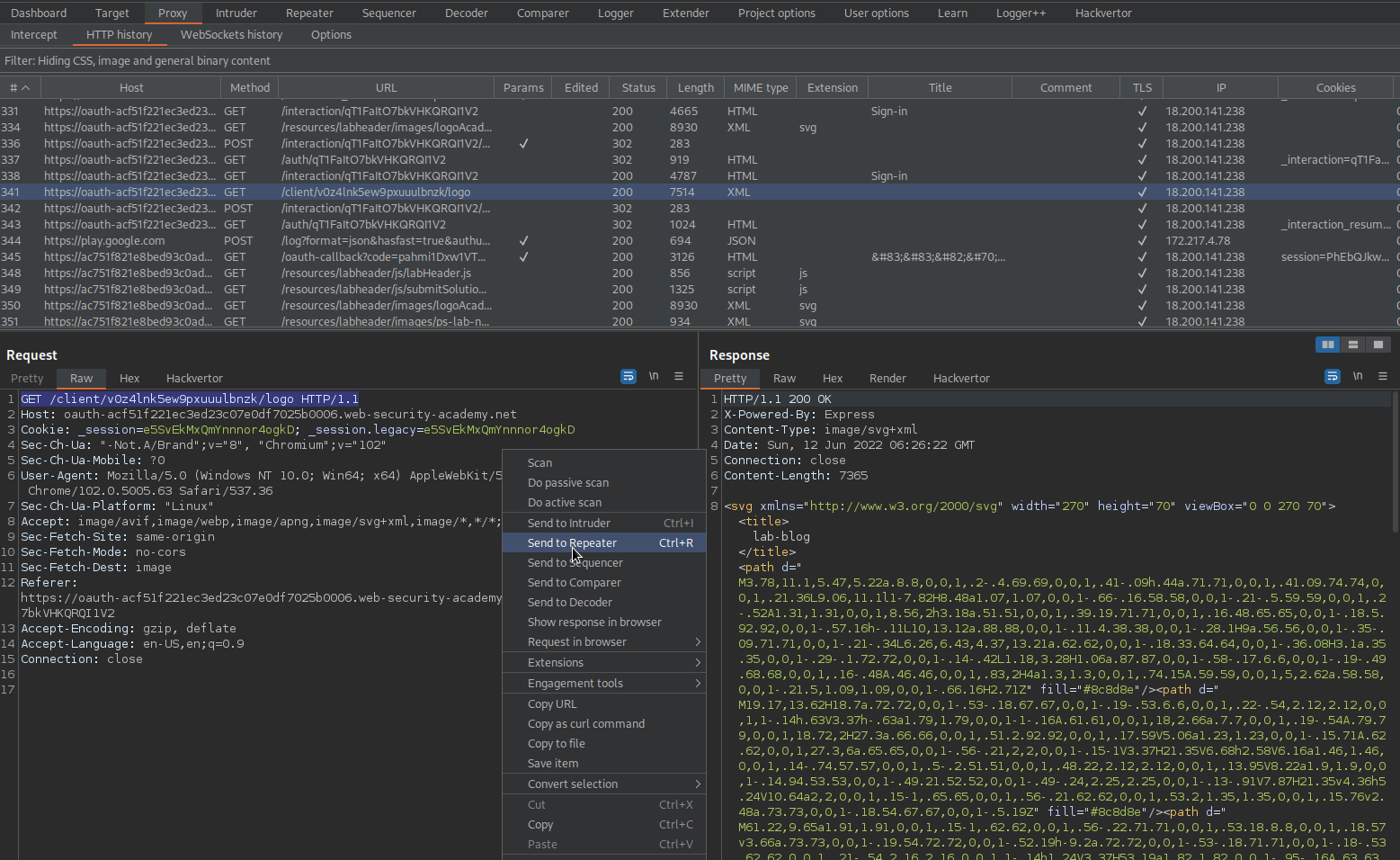
Task: Select Copy as curl command
Action: pyautogui.click(x=604, y=724)
